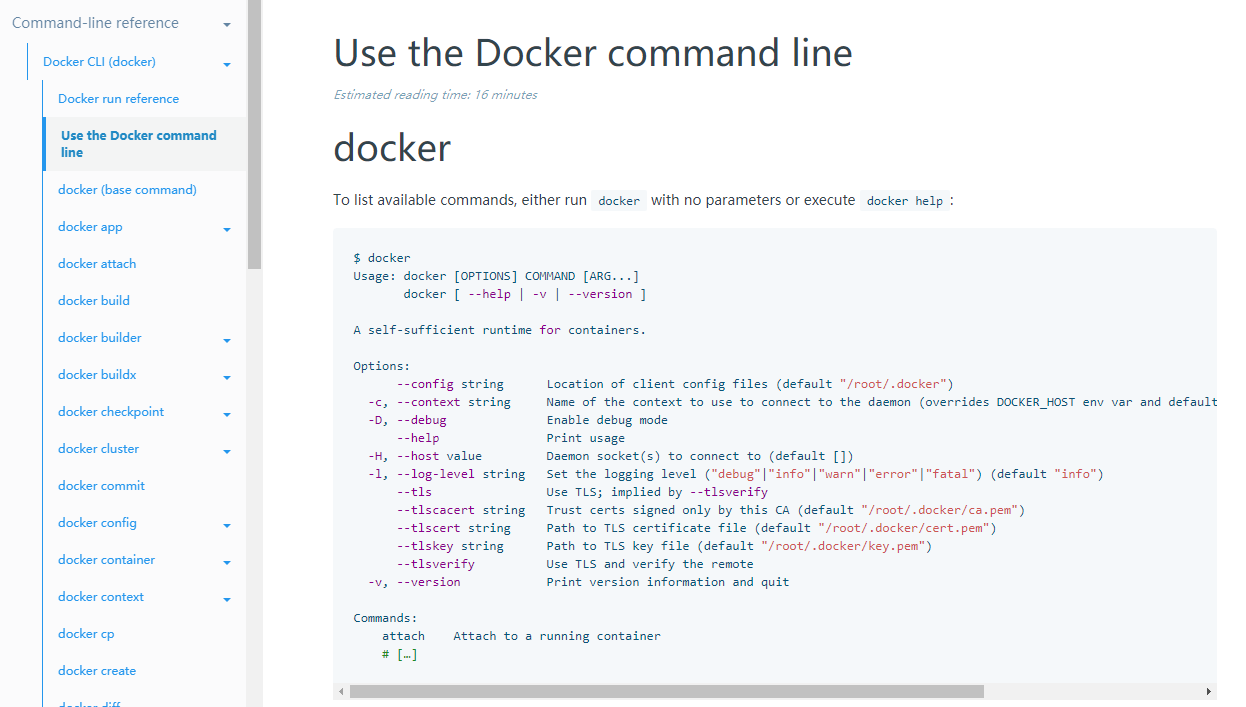This screenshot has width=1246, height=707.
Task: Expand the docker buildx submenu arrow
Action: point(227,378)
